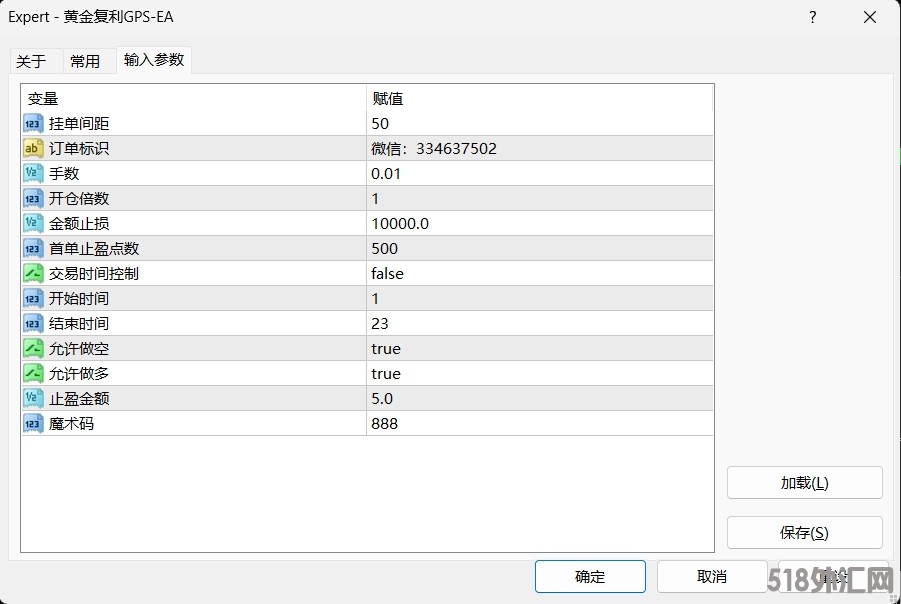This screenshot has height=604, width=901.
Task: Click the double-type icon beside 止盈金额
Action: point(33,398)
